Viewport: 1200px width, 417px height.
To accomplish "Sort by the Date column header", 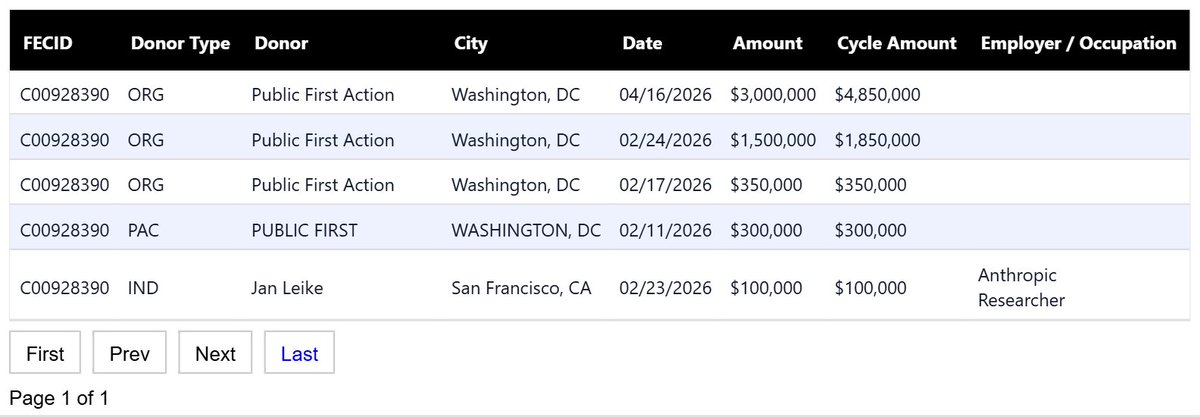I will point(642,43).
